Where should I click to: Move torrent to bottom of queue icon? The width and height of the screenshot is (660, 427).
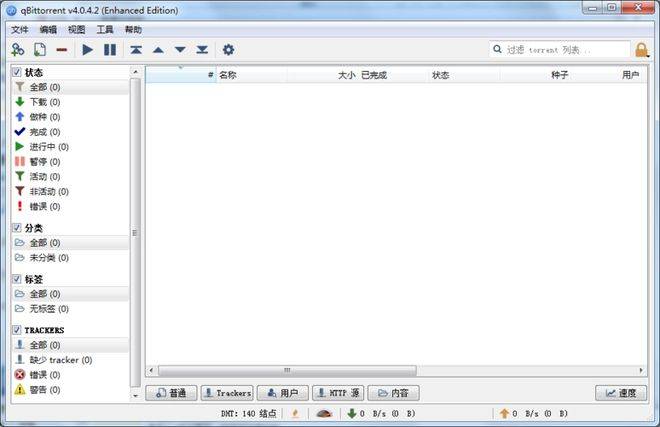tap(202, 50)
